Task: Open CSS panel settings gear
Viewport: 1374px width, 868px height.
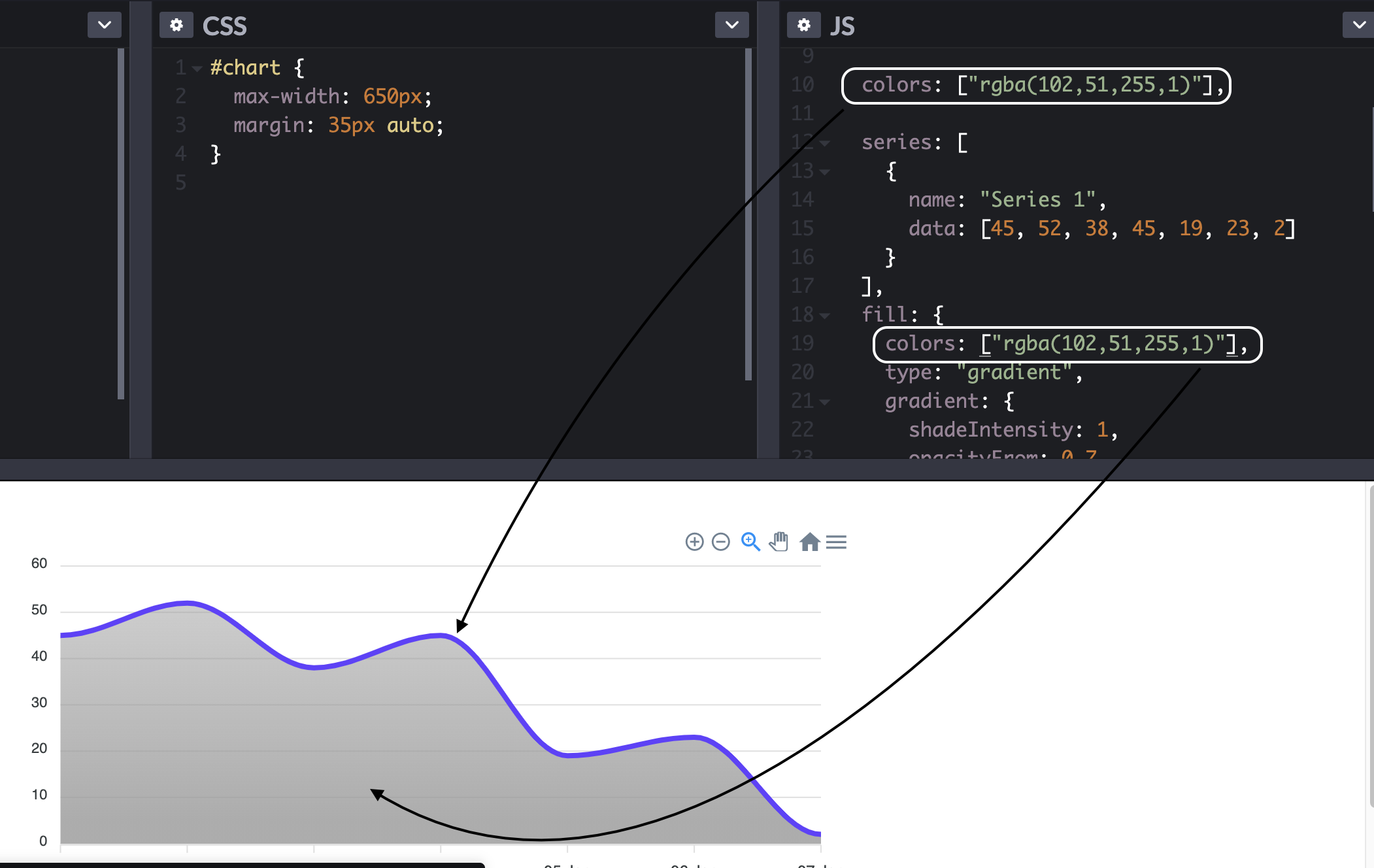Action: tap(176, 25)
